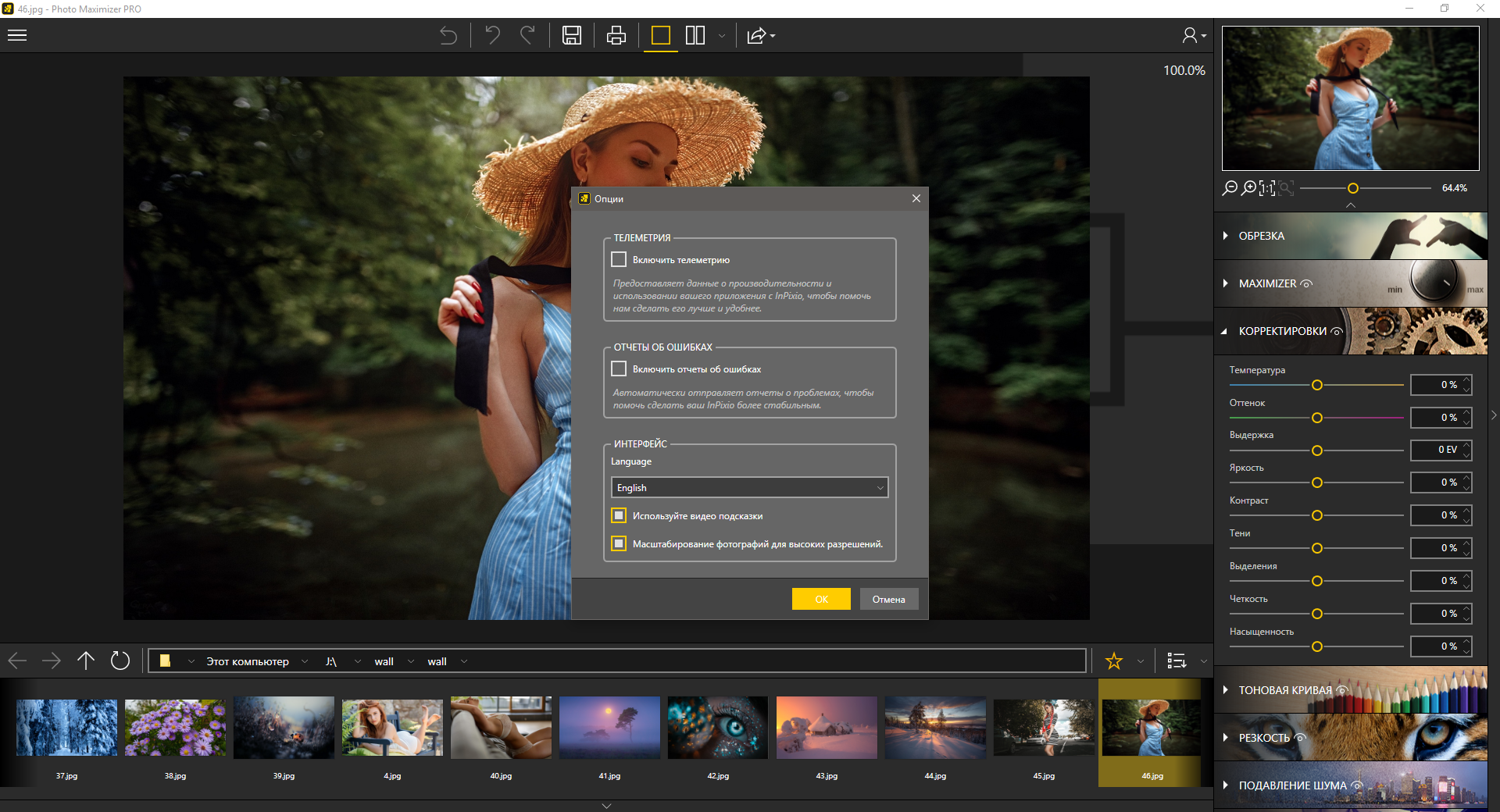Select the J:\ drive path segment
The height and width of the screenshot is (812, 1500).
[x=330, y=661]
